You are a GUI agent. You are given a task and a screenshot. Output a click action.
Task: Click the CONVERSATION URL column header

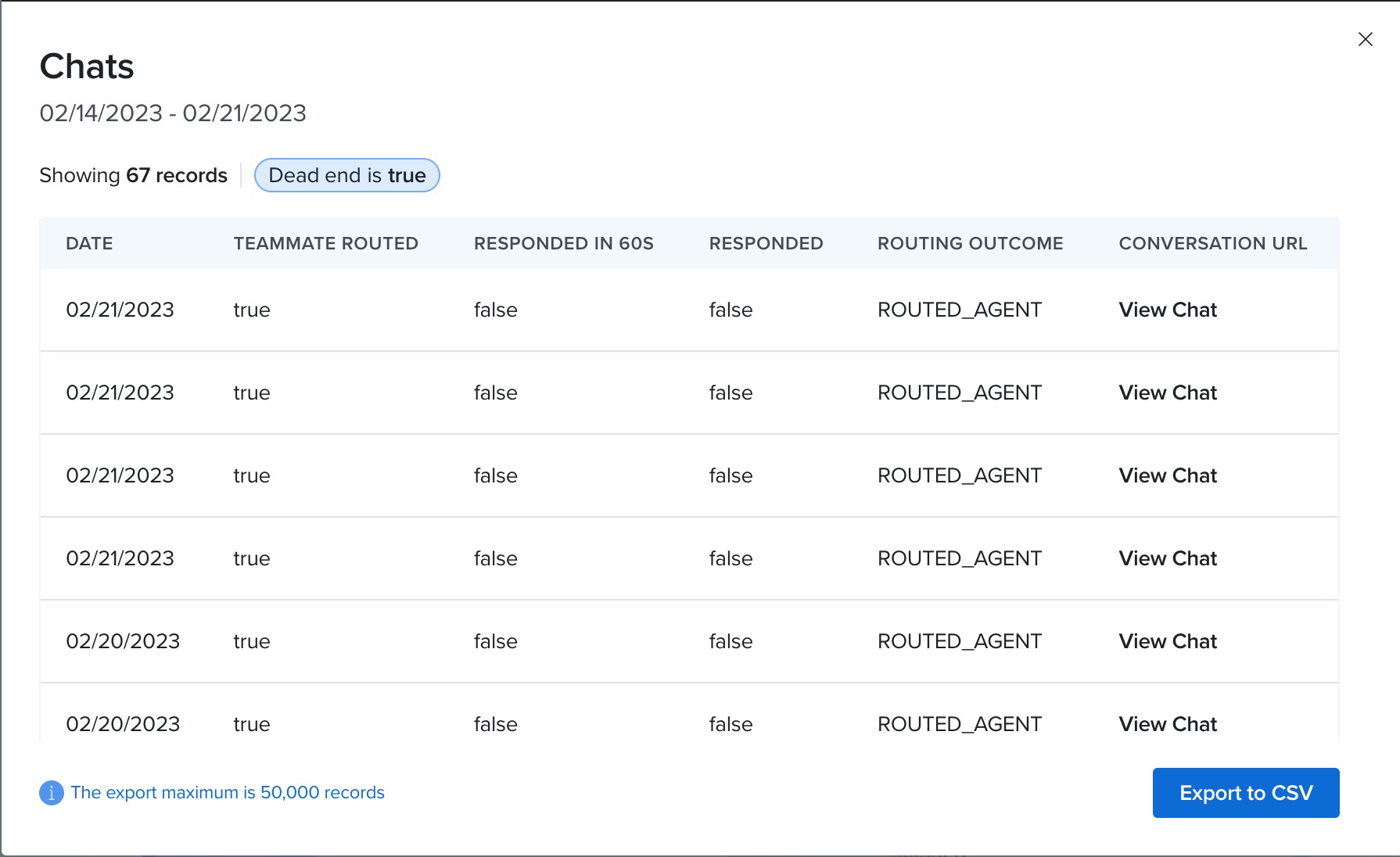coord(1213,243)
